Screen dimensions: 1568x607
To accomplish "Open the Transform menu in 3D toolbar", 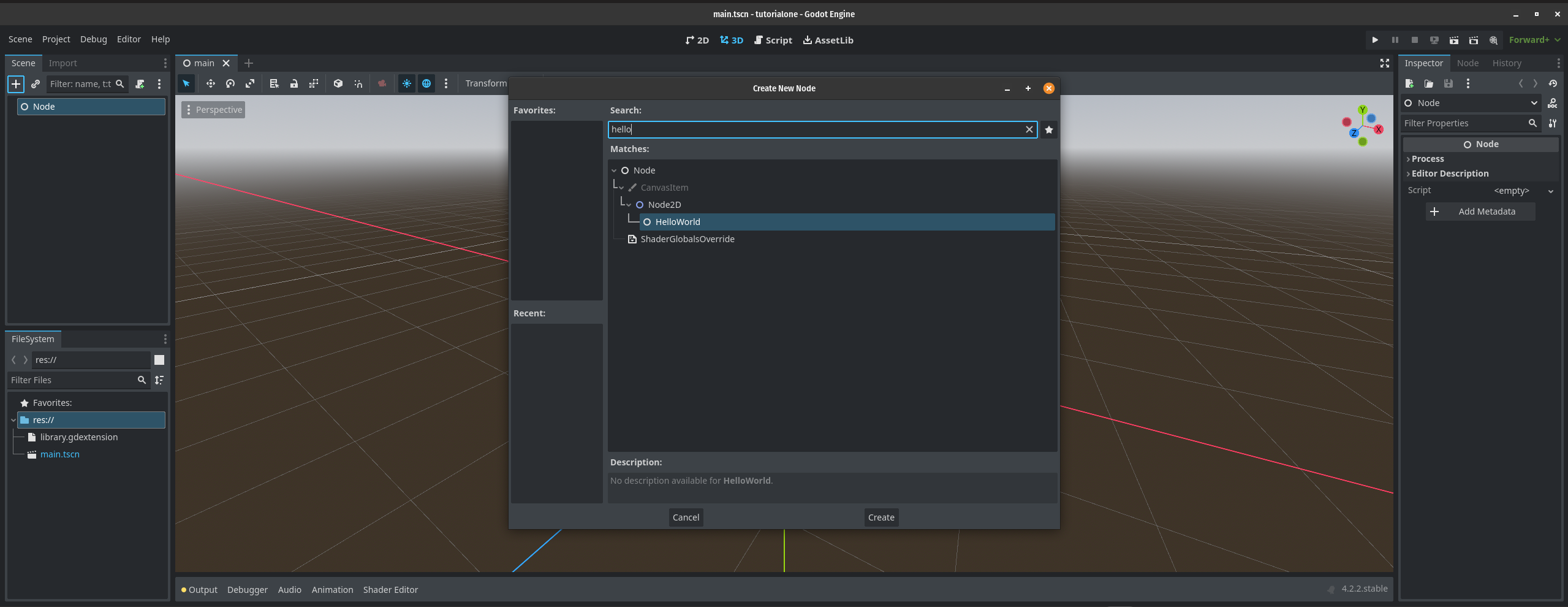I will tap(486, 83).
